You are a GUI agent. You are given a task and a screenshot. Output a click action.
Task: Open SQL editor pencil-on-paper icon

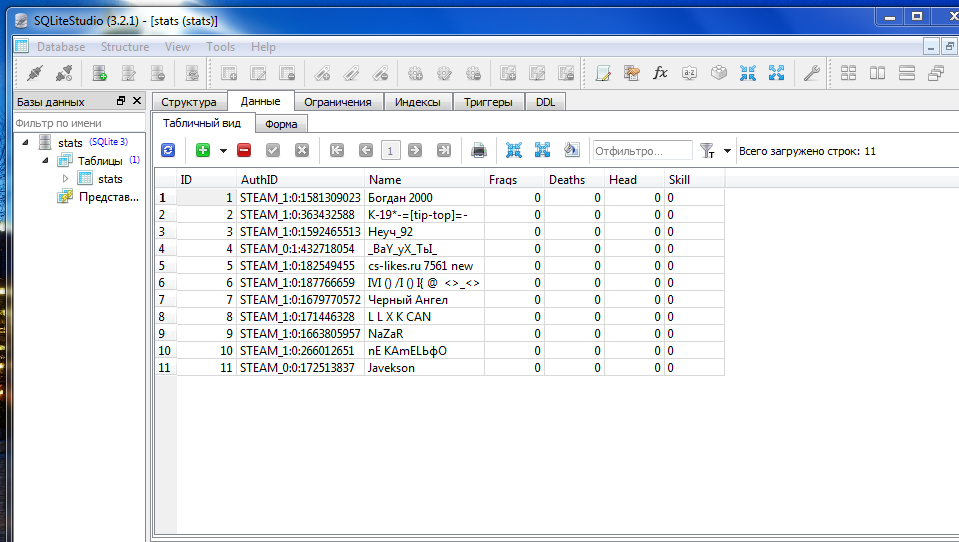604,73
